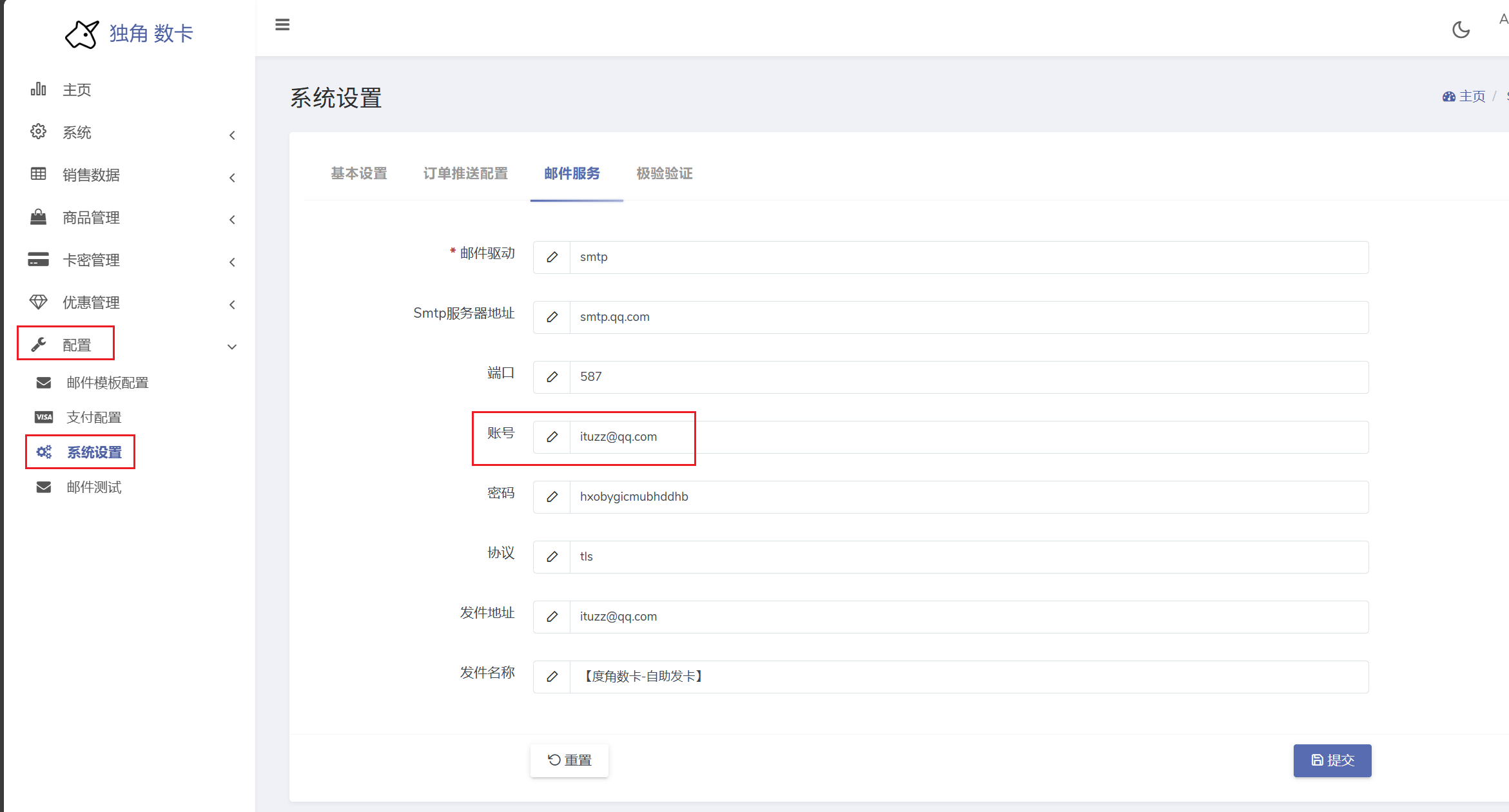Toggle dark mode moon icon
This screenshot has height=812, width=1509.
coord(1461,30)
